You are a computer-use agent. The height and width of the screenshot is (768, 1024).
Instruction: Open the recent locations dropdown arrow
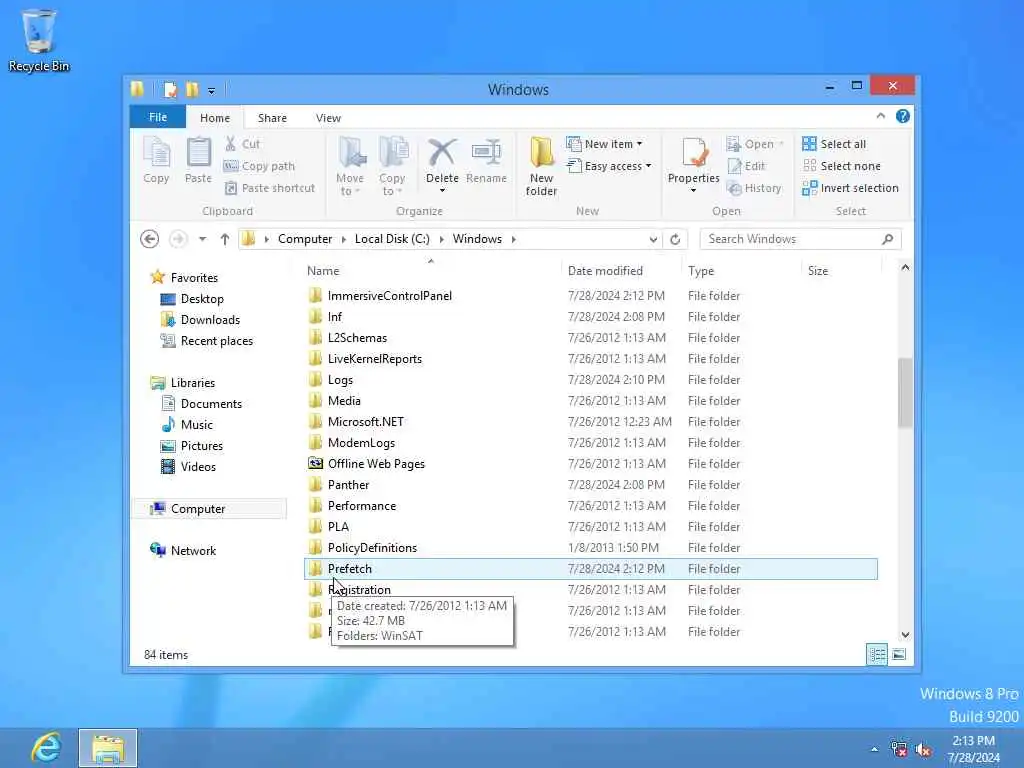click(x=202, y=239)
